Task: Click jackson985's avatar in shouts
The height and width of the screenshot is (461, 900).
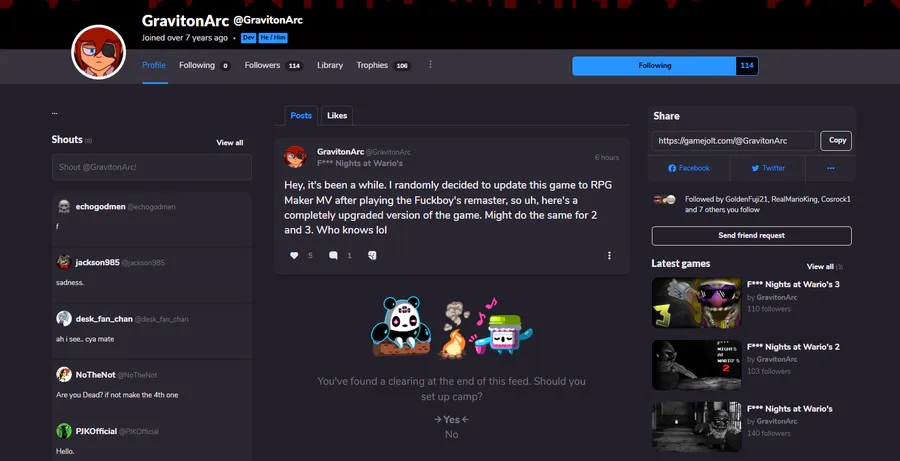Action: click(x=64, y=262)
